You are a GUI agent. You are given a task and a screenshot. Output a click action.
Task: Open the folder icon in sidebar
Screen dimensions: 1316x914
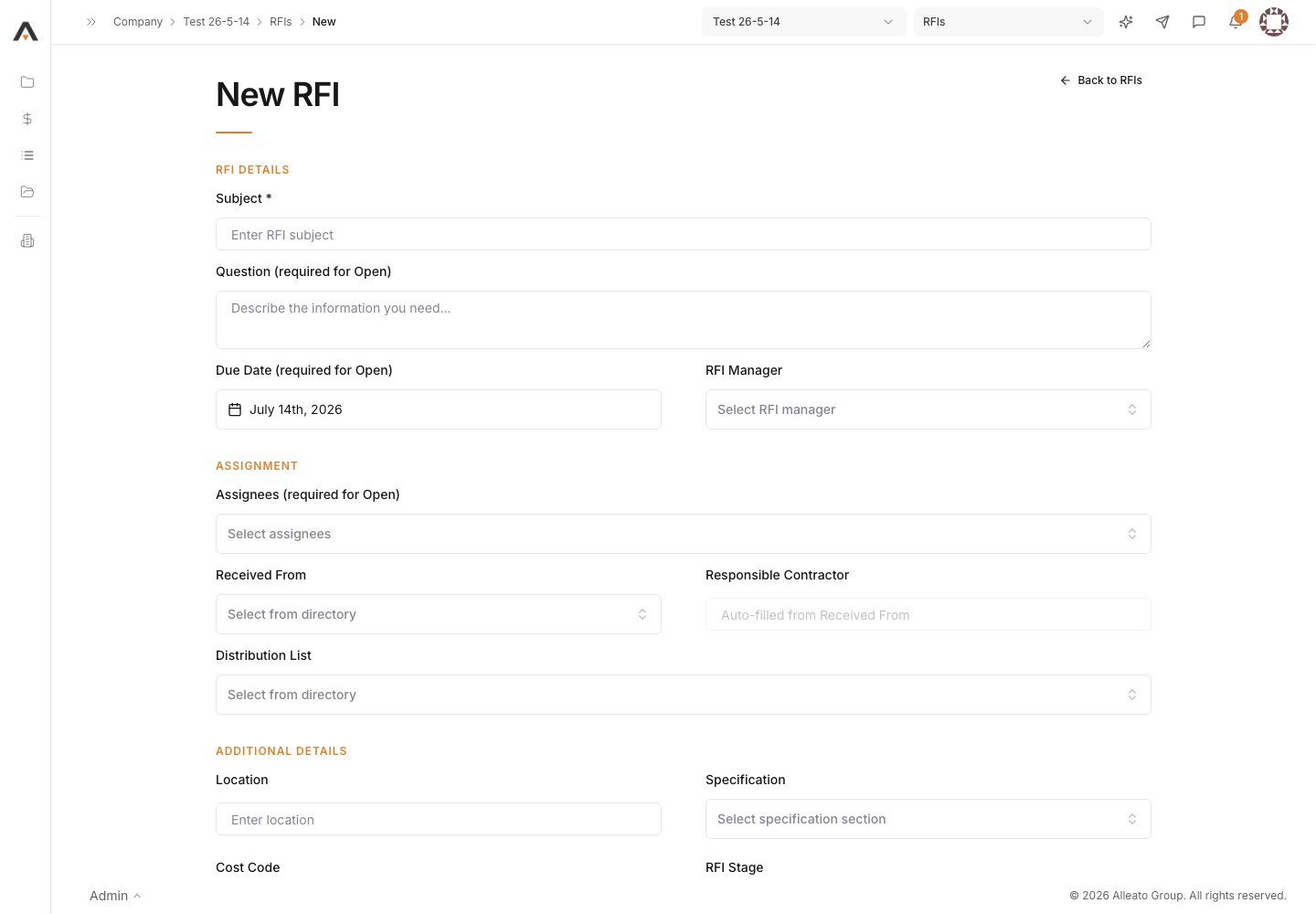(27, 82)
